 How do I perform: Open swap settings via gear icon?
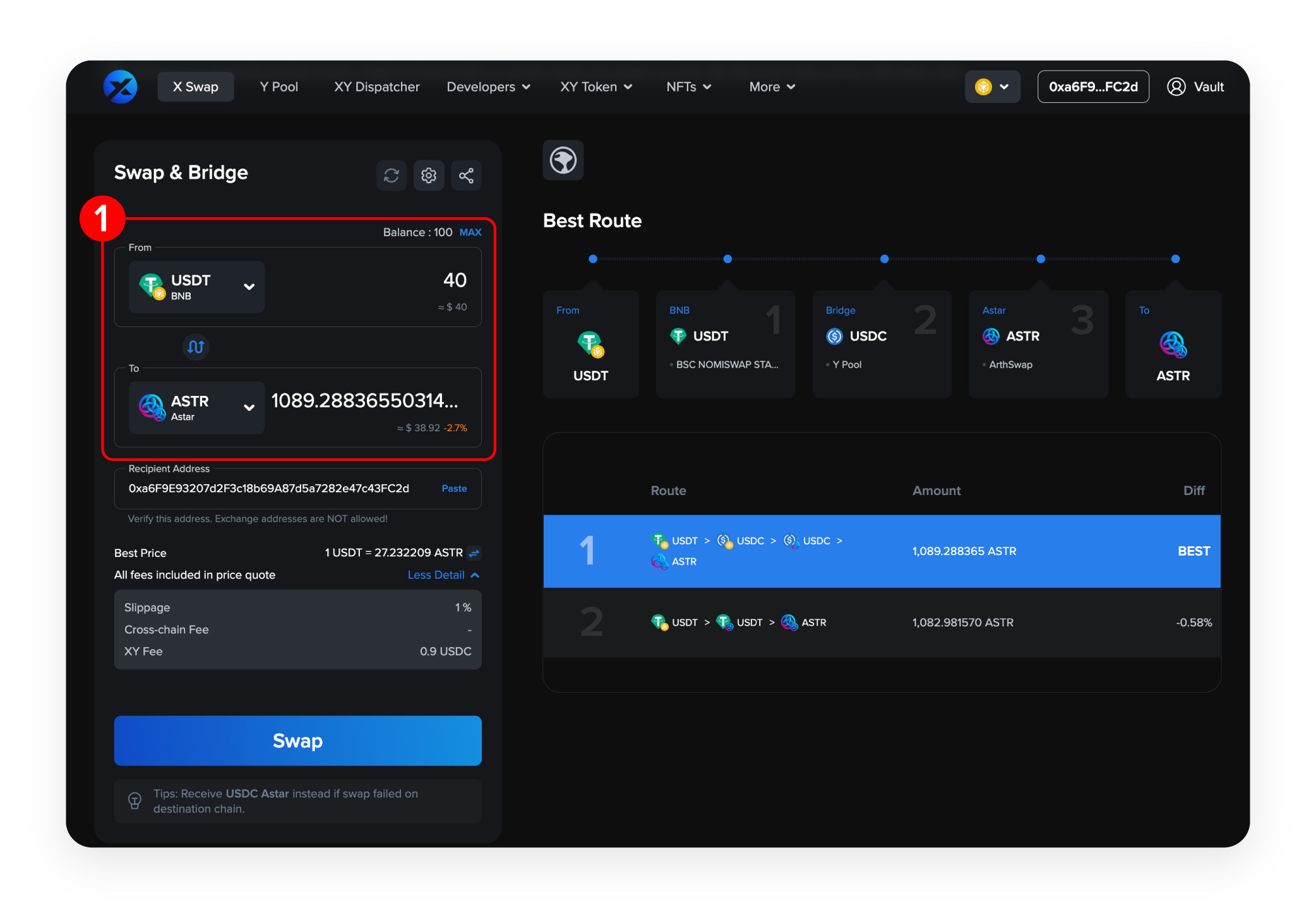coord(429,176)
